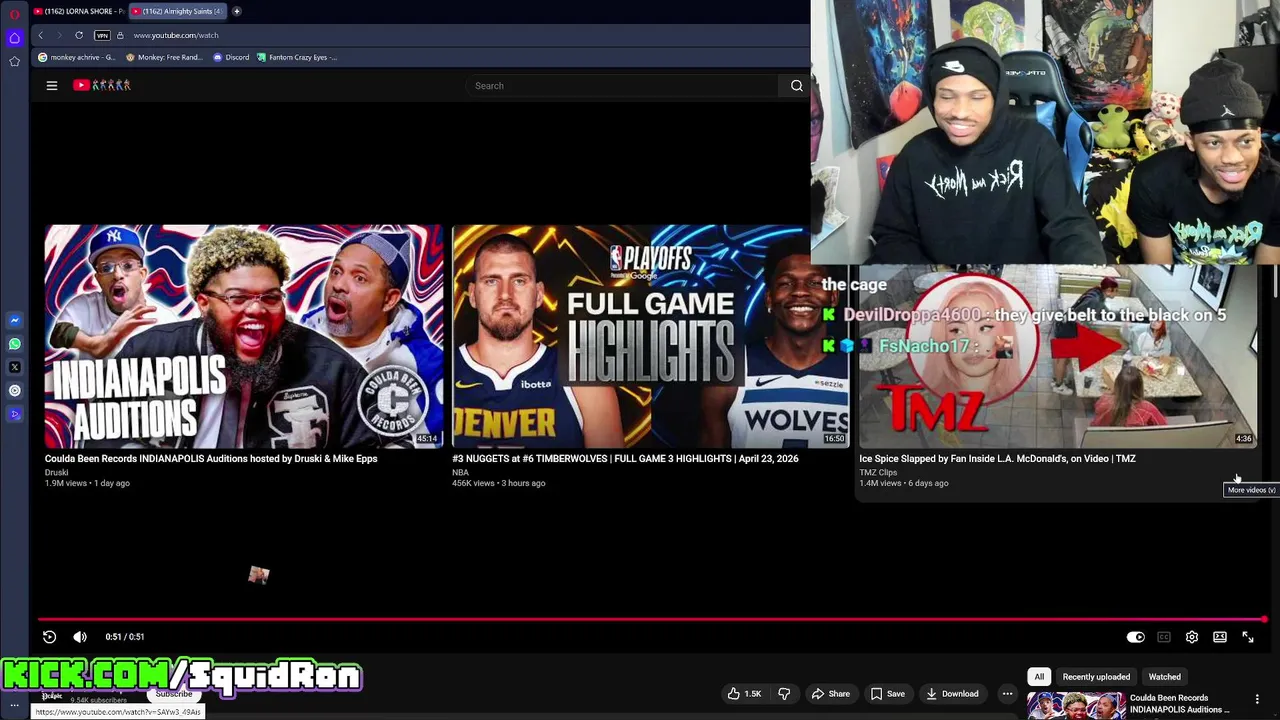Enter full screen mode
1280x720 pixels.
1248,637
